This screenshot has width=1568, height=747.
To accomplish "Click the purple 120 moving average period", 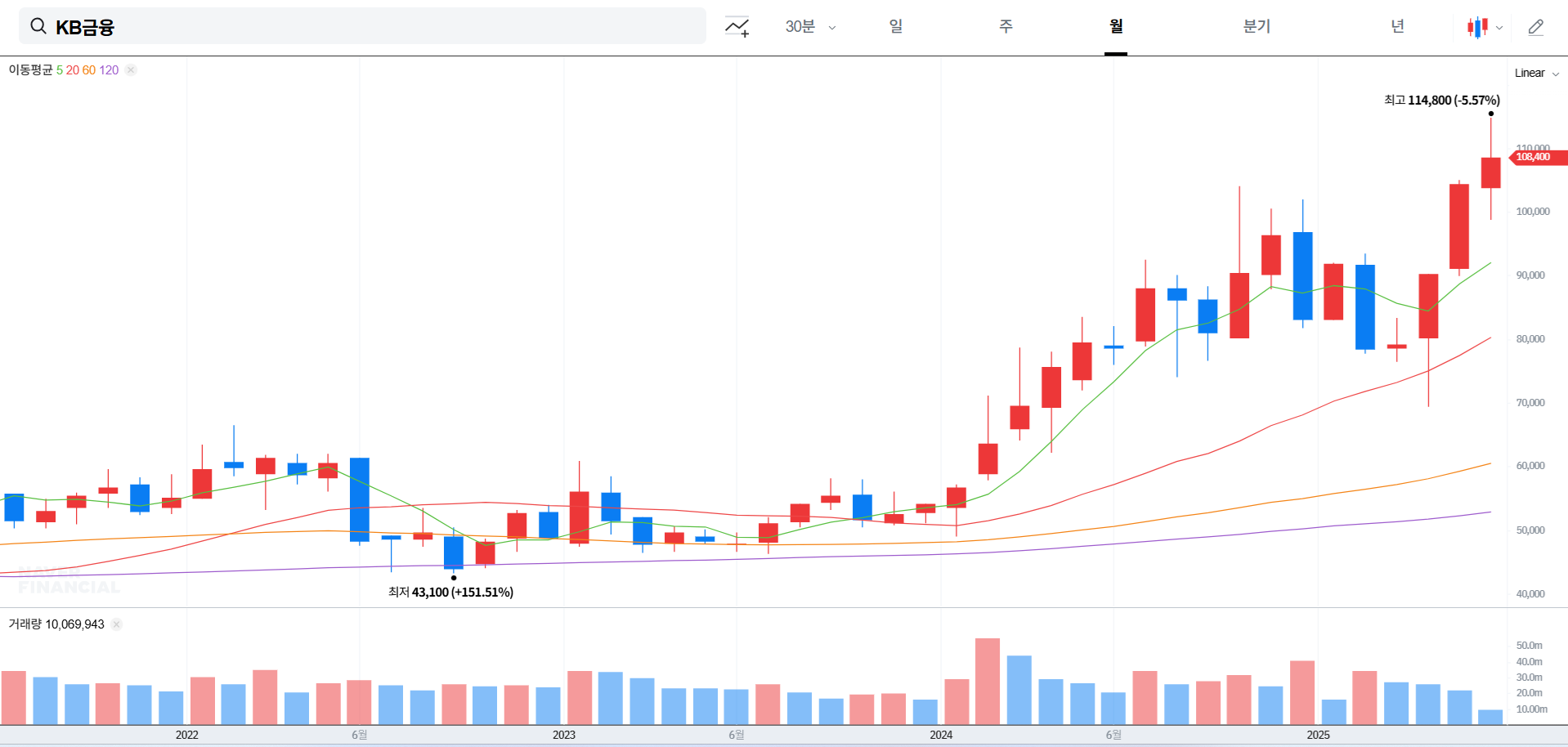I will click(x=109, y=70).
